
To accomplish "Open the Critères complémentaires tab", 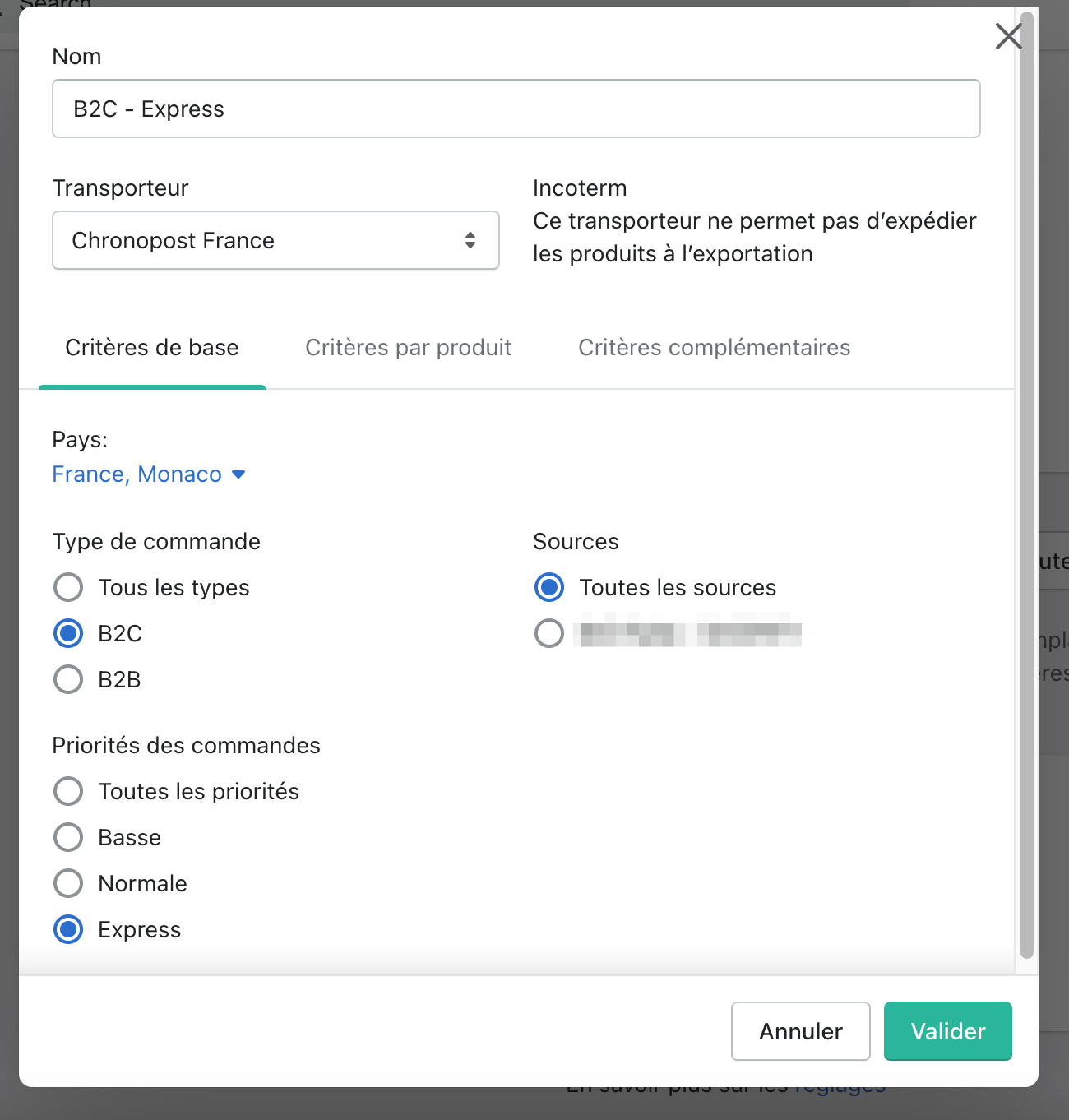I will pos(715,347).
